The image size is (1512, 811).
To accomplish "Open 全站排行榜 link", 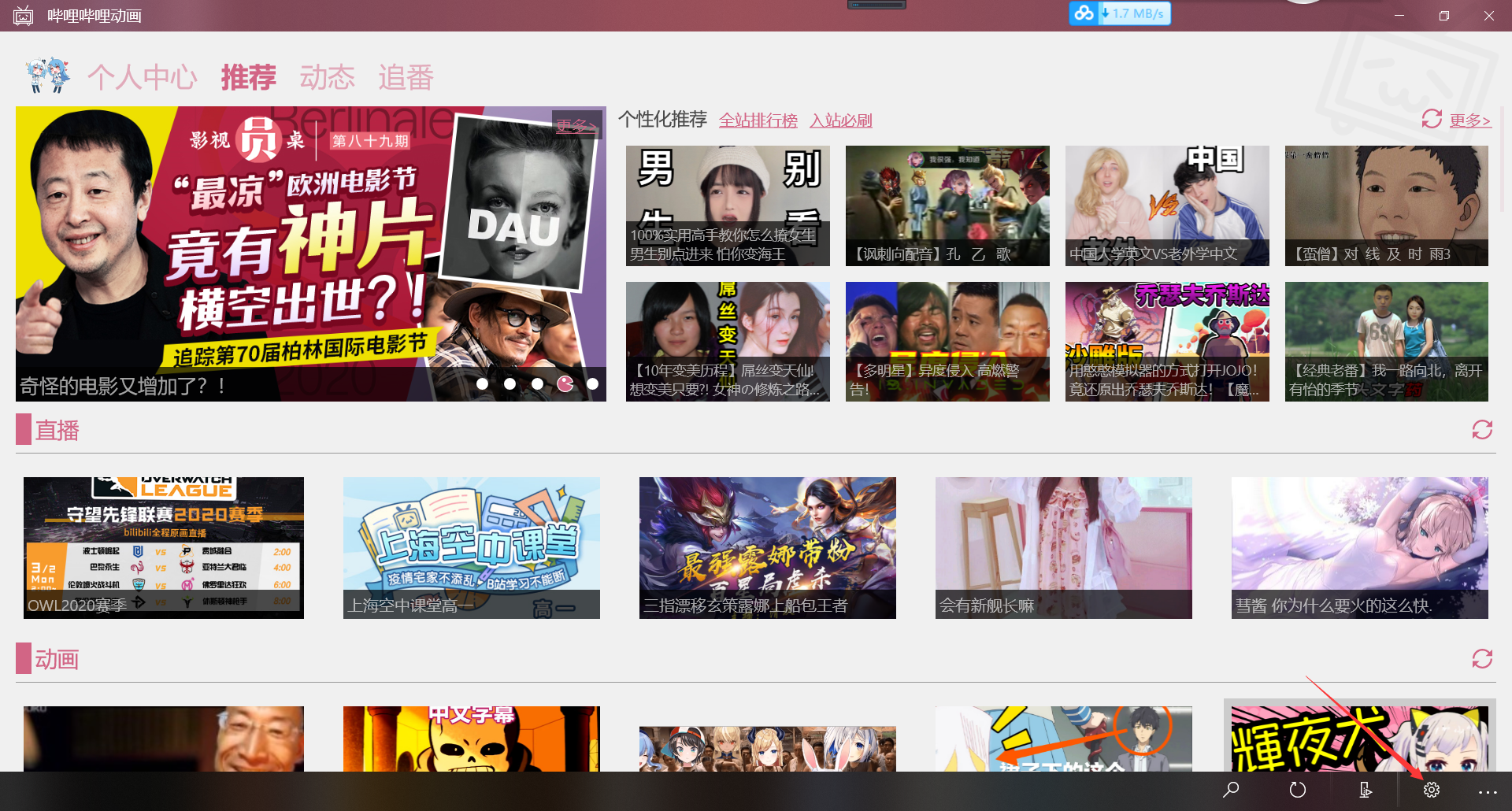I will click(758, 120).
